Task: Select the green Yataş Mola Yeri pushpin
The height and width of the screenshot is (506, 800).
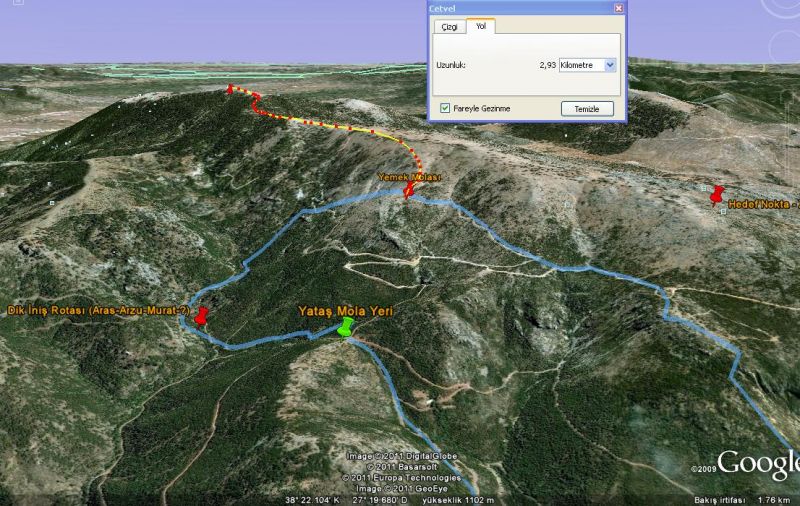Action: [346, 327]
